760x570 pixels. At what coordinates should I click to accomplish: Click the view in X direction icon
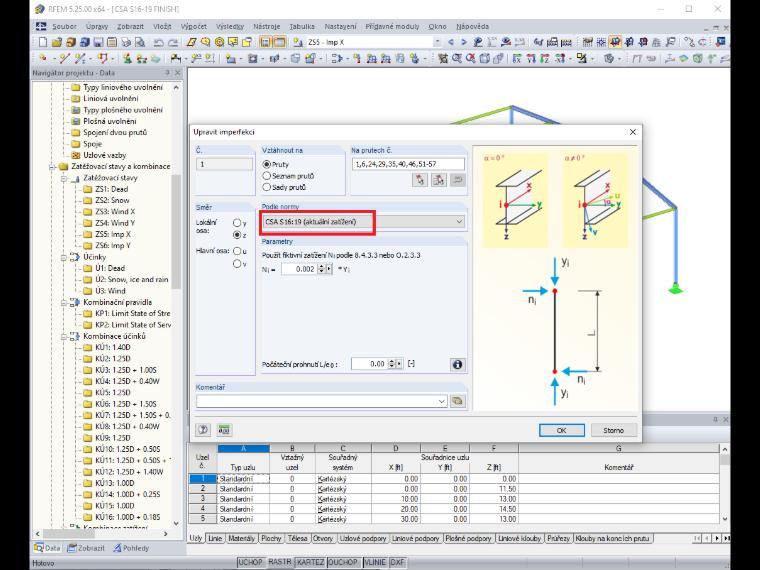click(517, 59)
